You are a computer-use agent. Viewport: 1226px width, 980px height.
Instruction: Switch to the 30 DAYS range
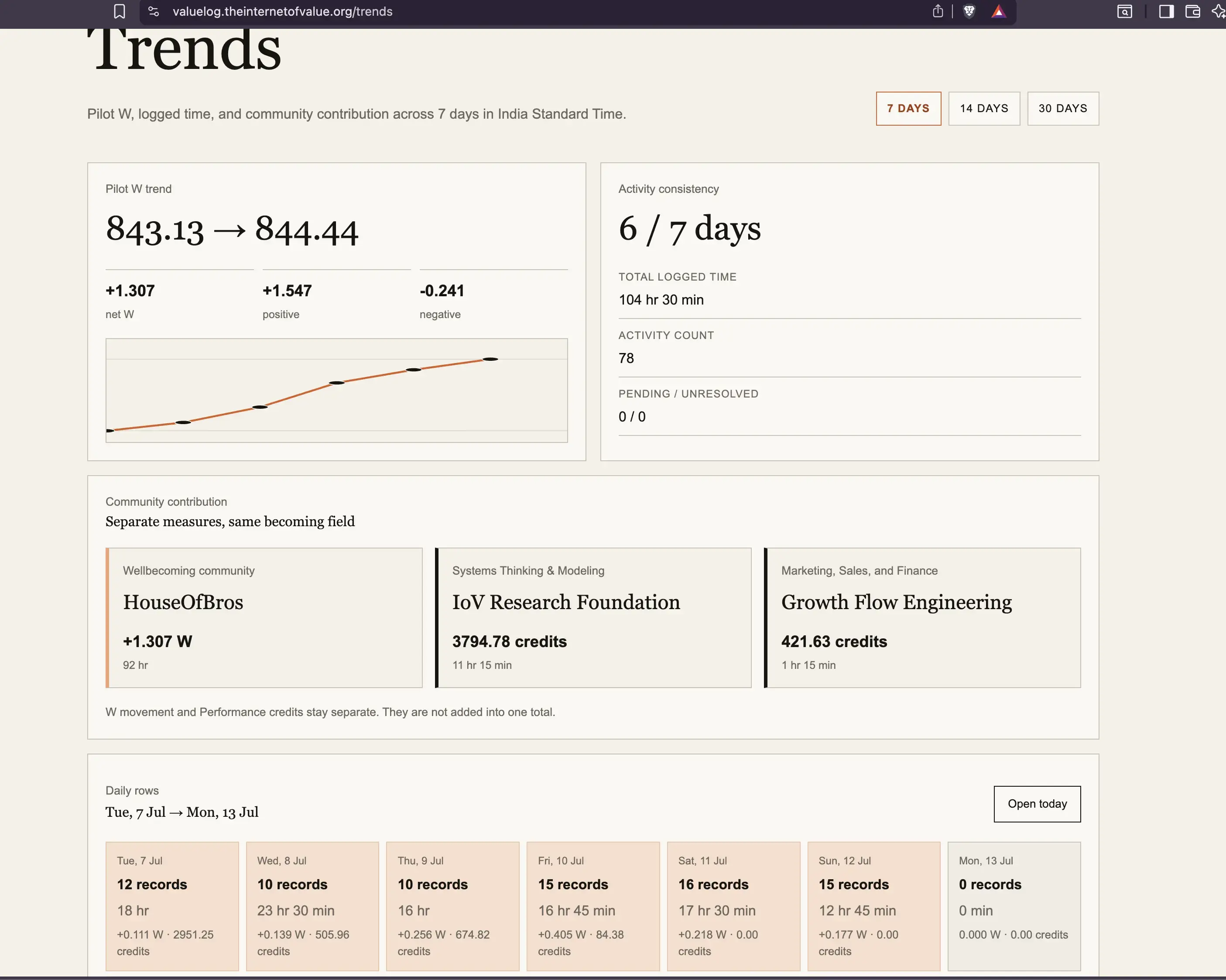point(1062,108)
